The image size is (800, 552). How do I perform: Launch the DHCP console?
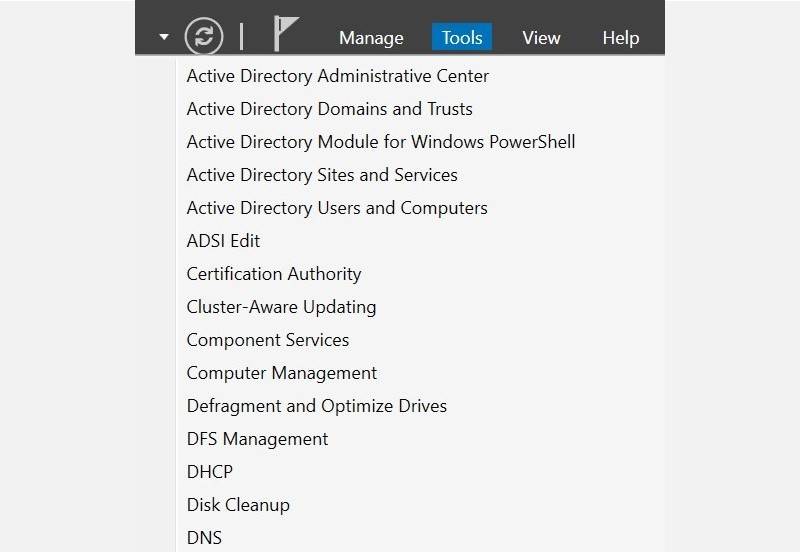210,472
